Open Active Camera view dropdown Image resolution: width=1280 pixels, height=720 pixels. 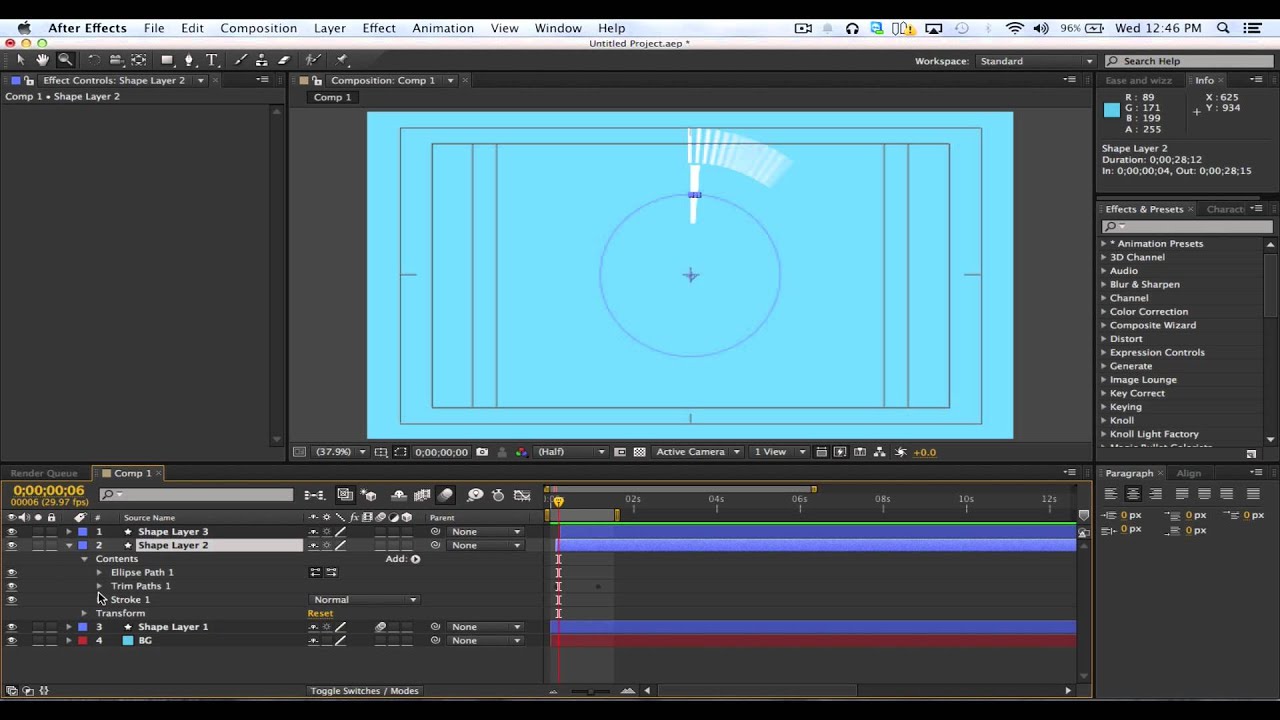click(697, 452)
